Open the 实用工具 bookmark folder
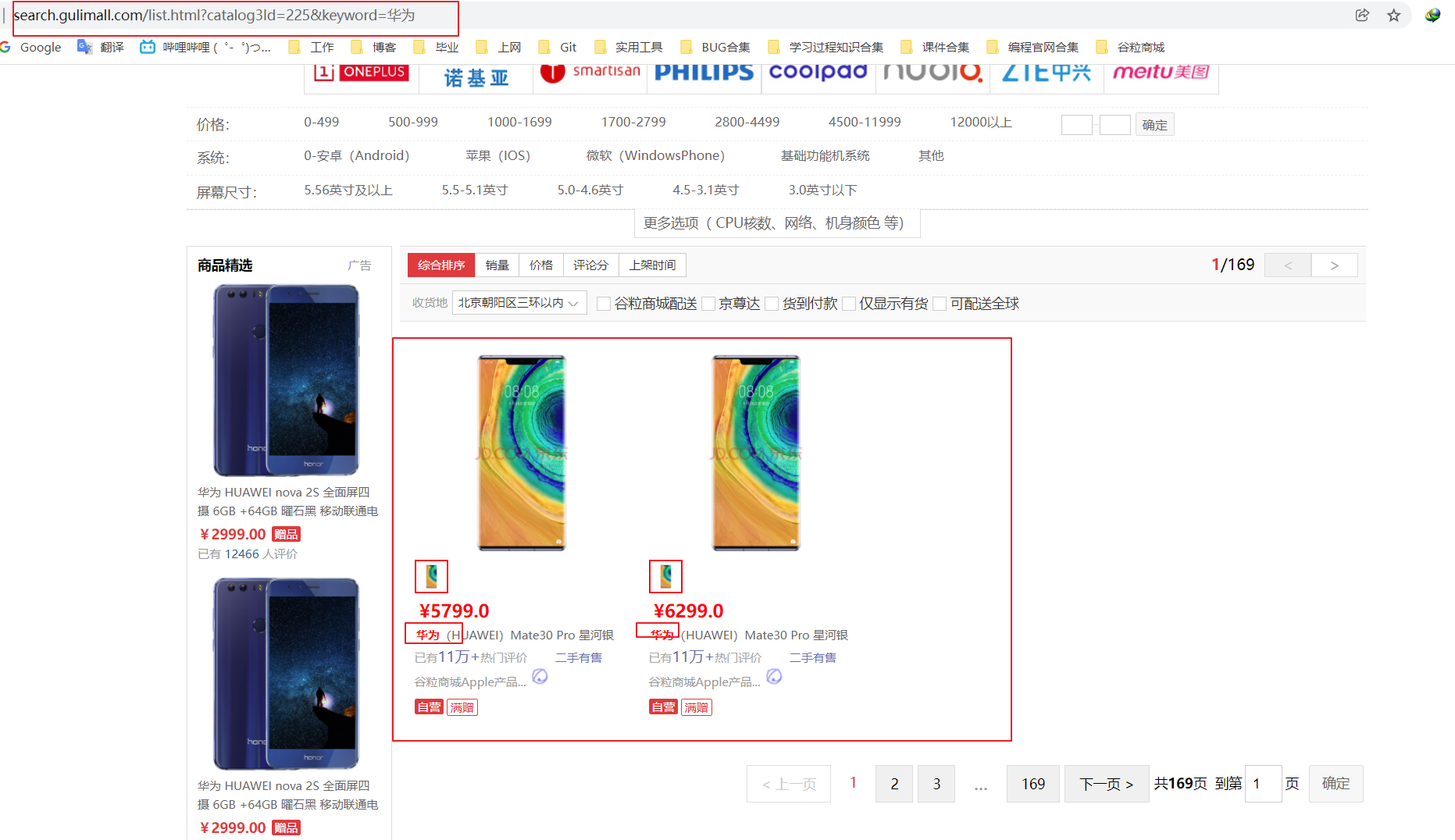Screen dimensions: 1455x840 (x=628, y=47)
